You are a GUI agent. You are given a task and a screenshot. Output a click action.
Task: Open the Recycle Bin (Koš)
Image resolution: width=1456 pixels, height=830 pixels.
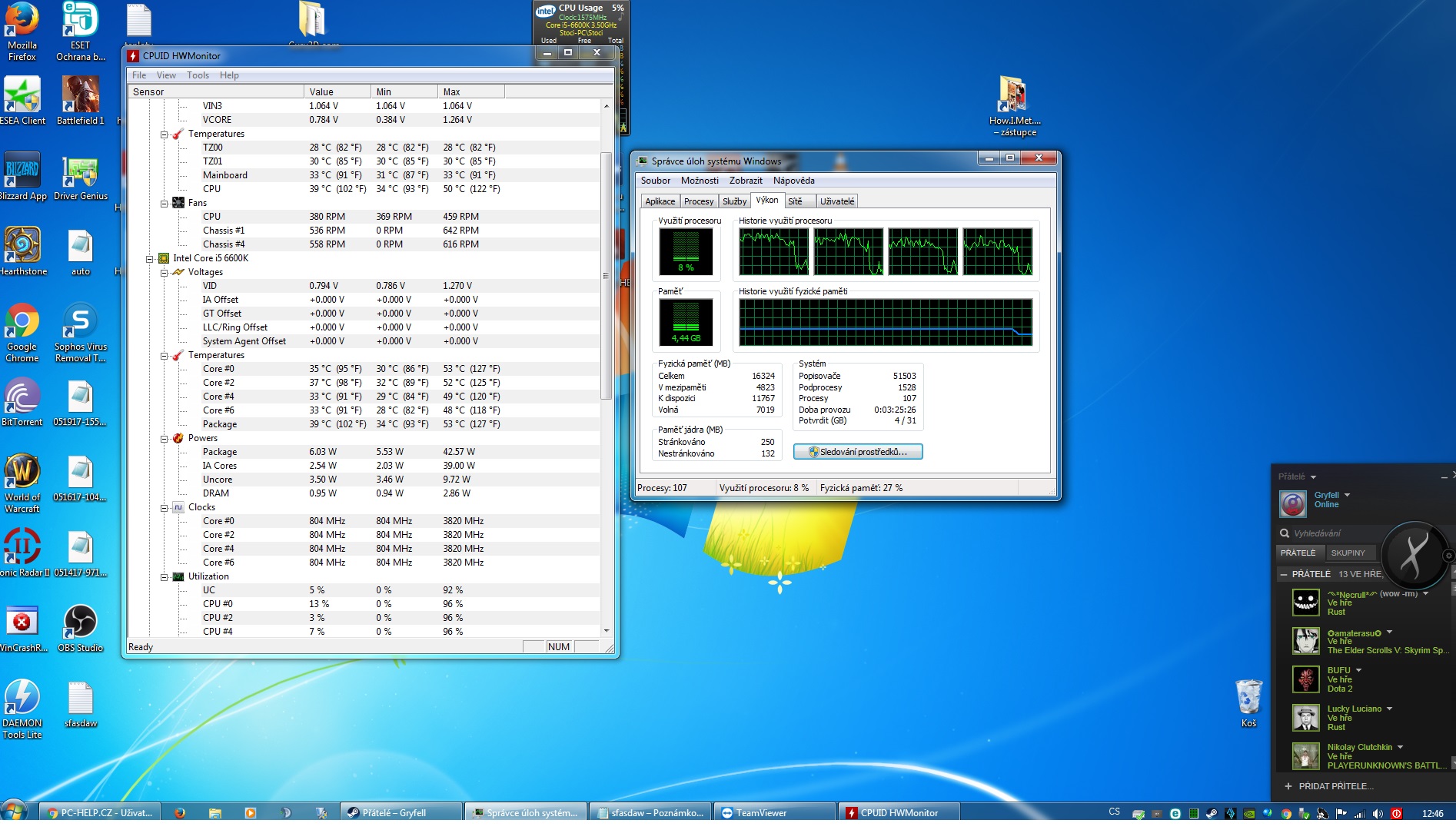click(1248, 699)
